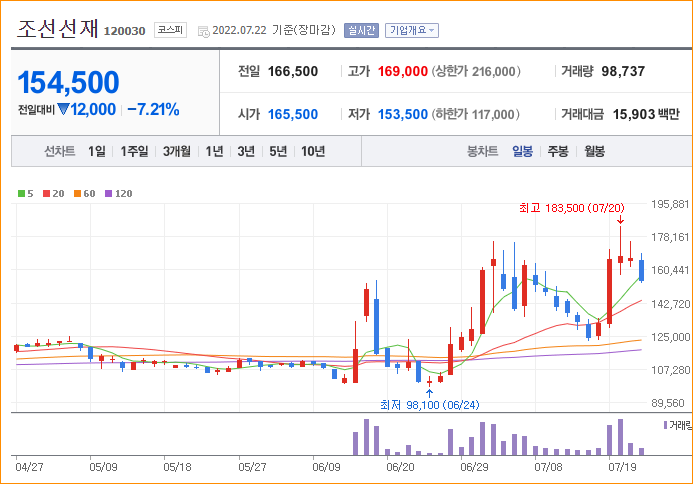Screen dimensions: 693x484
Task: Click the 봉차트 label
Action: (x=482, y=151)
